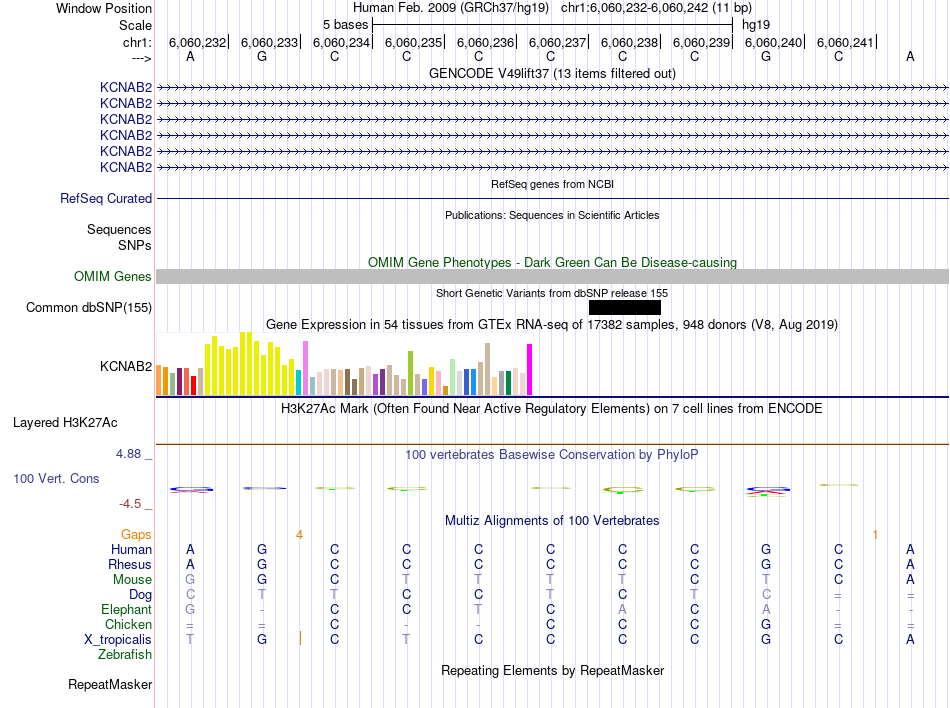The height and width of the screenshot is (708, 950).
Task: Click the Zebrafish species label
Action: (x=125, y=655)
